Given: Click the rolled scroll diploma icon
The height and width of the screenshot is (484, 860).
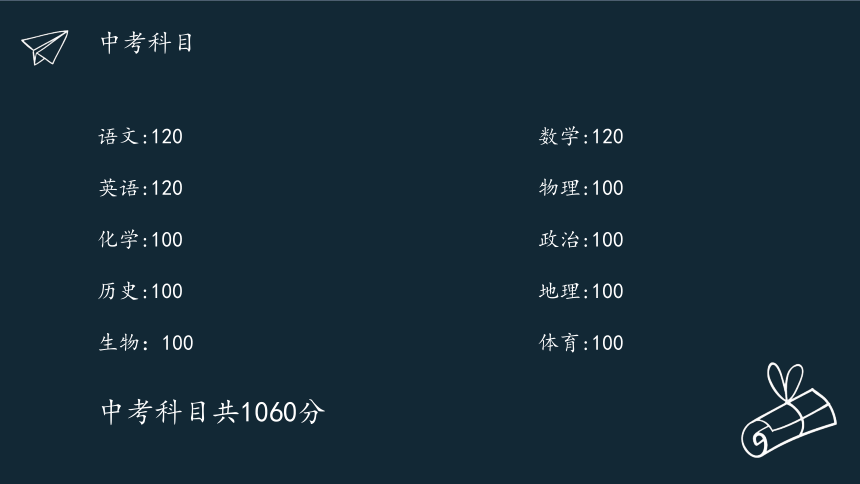Looking at the screenshot, I should [x=789, y=410].
